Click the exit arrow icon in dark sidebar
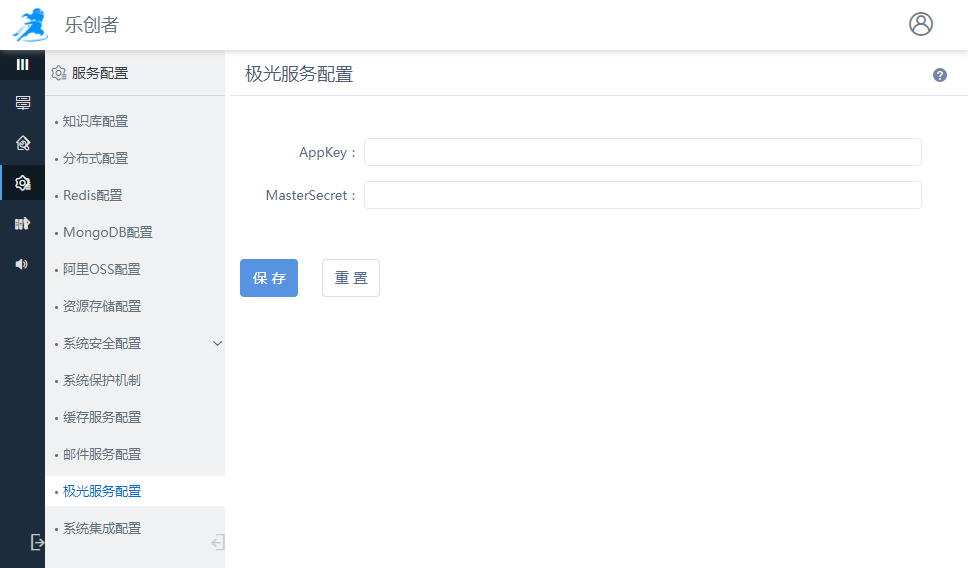The height and width of the screenshot is (568, 968). point(37,542)
